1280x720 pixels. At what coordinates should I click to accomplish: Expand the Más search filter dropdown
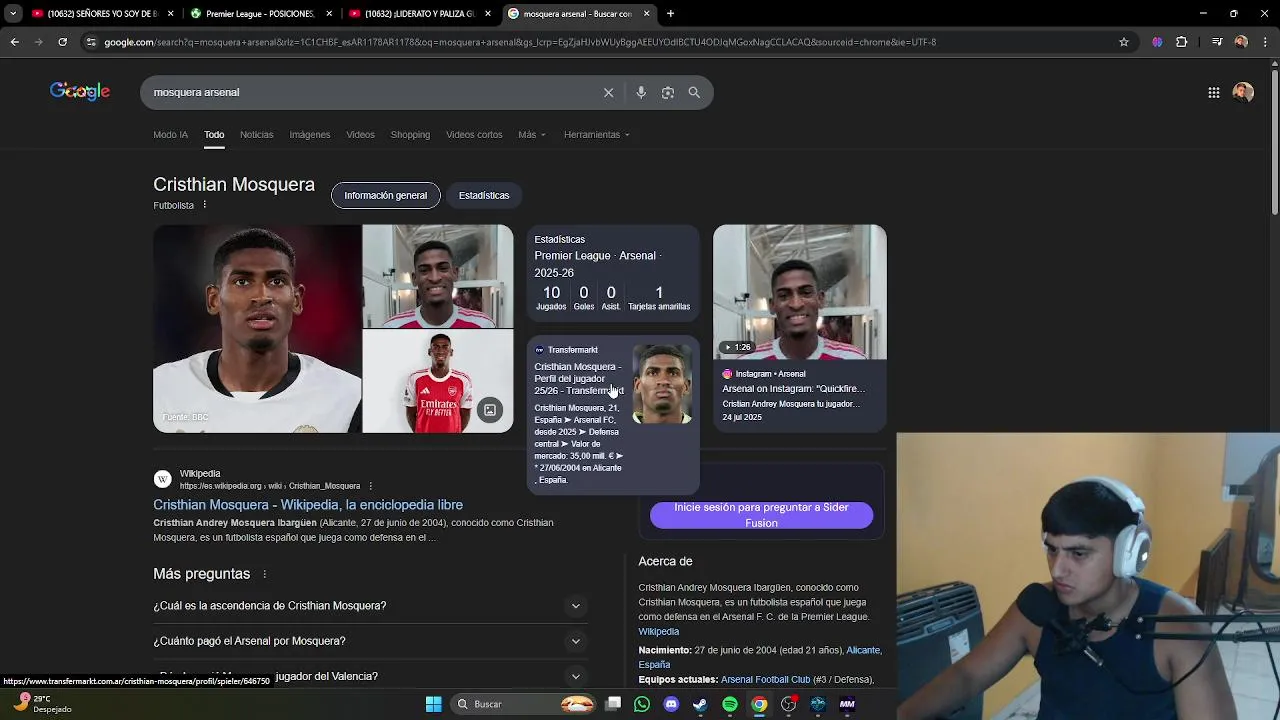(x=532, y=135)
